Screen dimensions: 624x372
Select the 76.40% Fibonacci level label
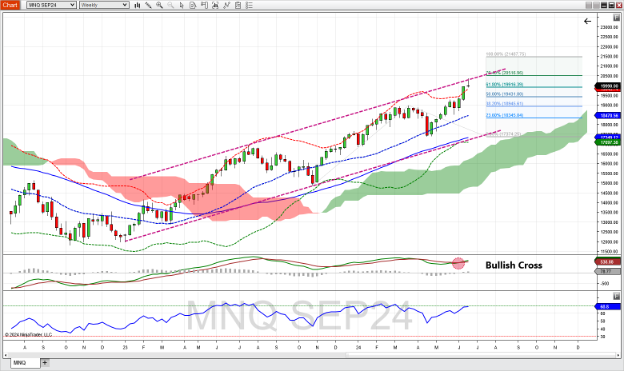tap(504, 73)
